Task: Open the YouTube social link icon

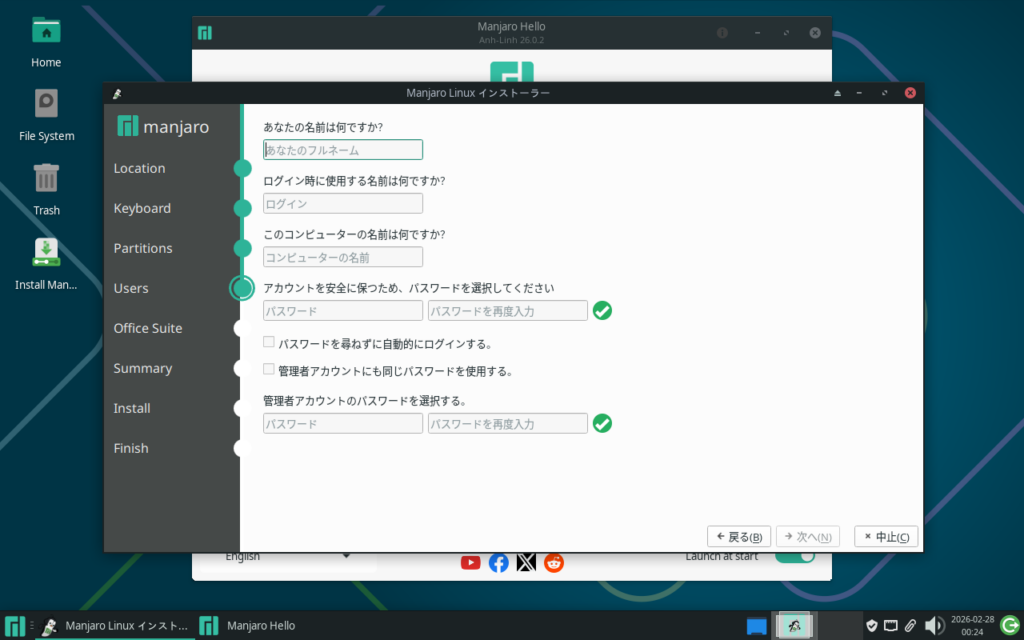Action: click(470, 562)
